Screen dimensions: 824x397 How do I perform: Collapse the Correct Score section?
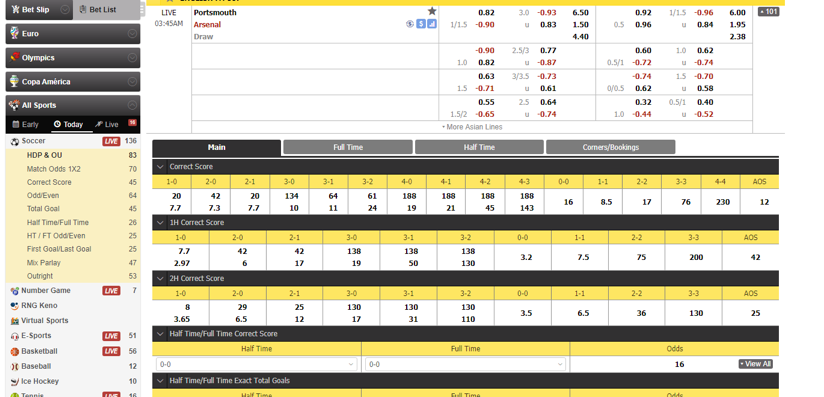(x=161, y=167)
